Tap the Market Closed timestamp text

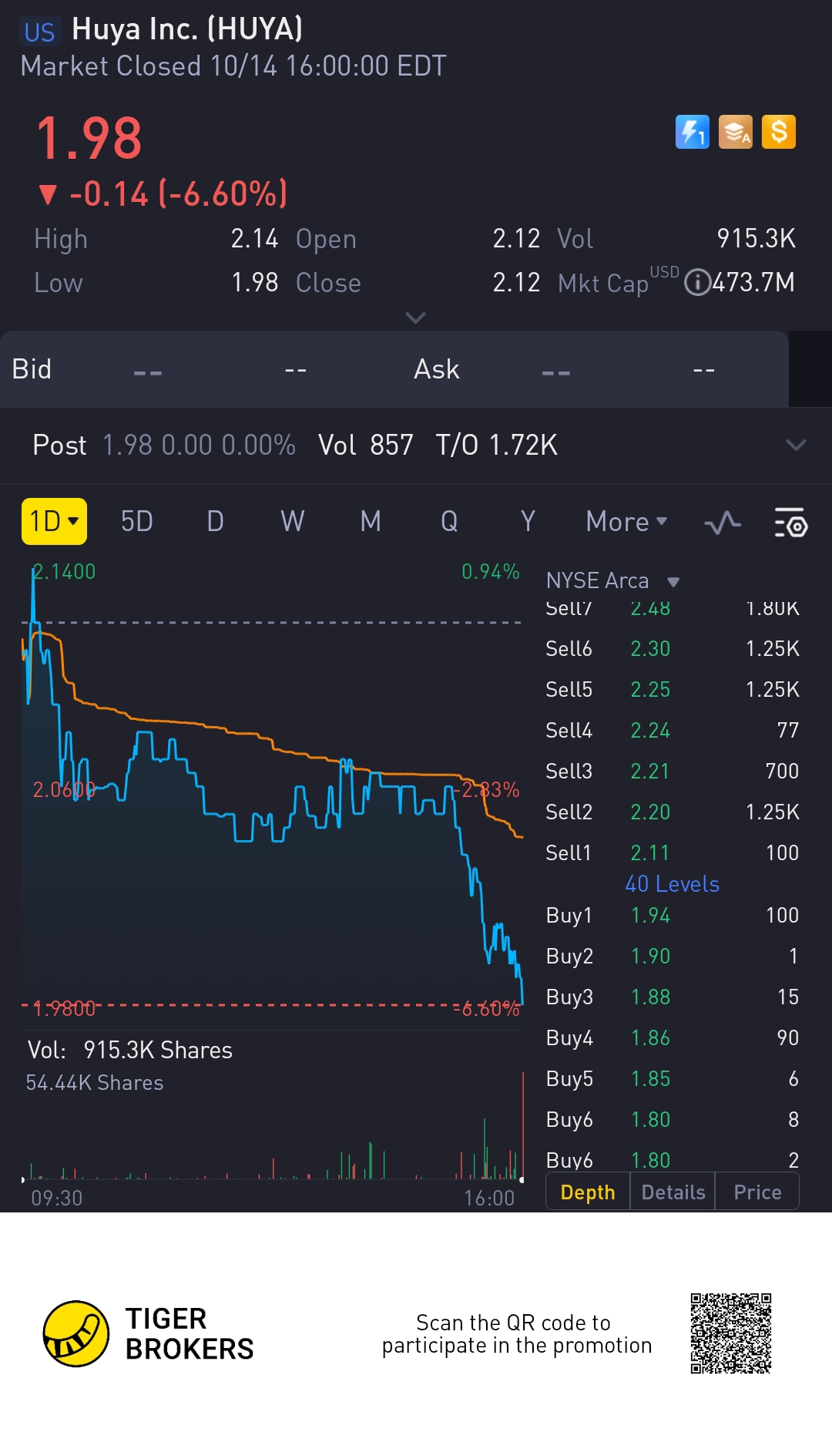233,66
